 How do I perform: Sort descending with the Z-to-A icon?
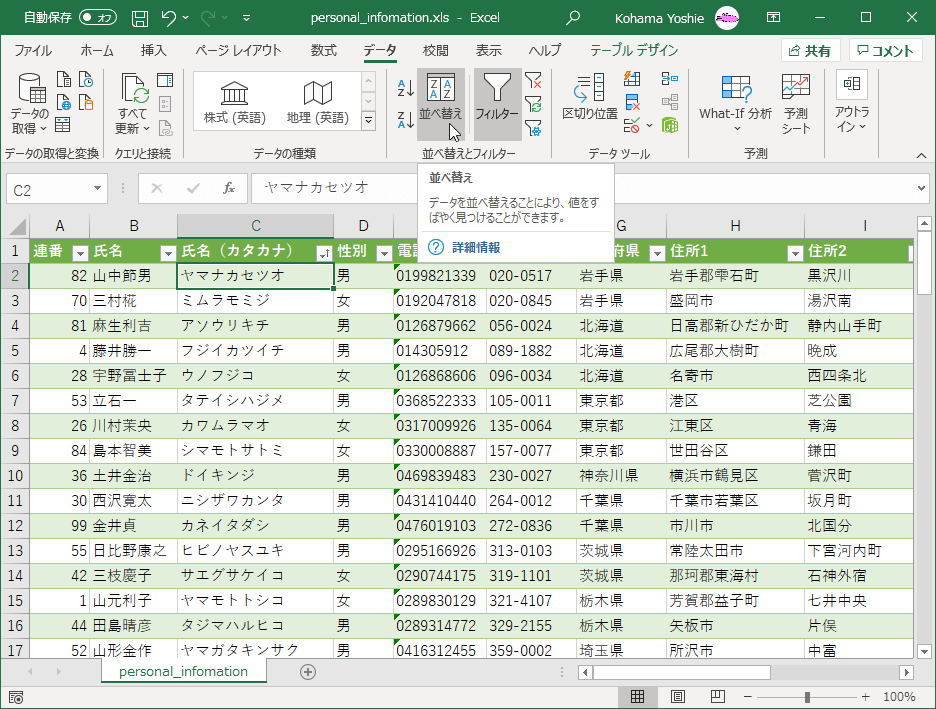pyautogui.click(x=405, y=120)
